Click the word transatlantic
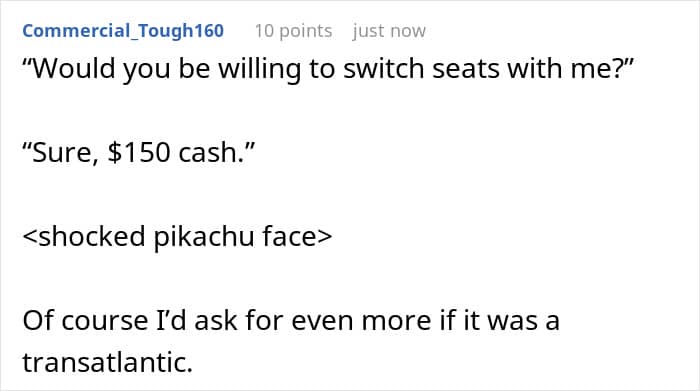700x391 pixels. click(x=108, y=362)
